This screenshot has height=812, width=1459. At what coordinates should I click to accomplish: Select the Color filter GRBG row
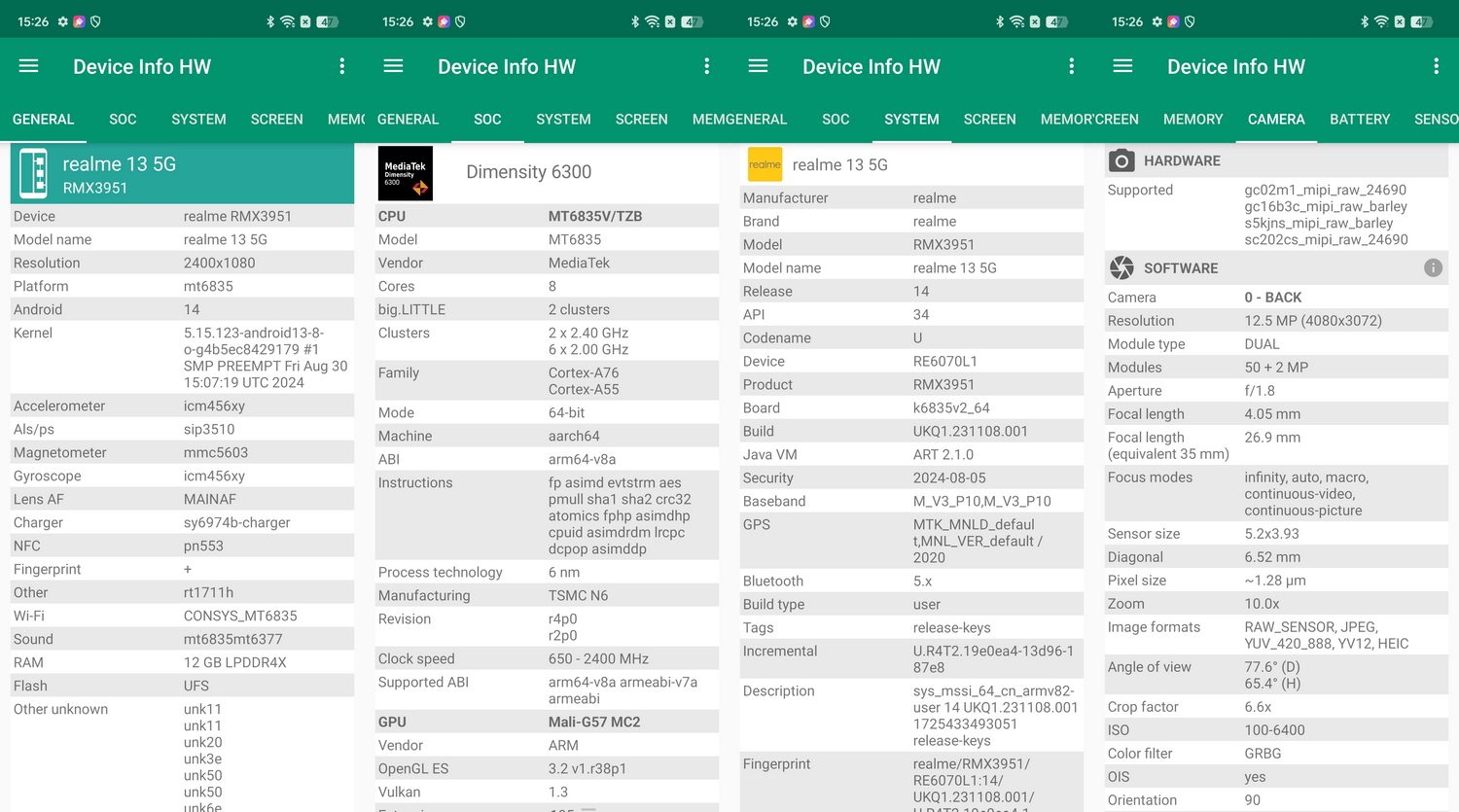point(1276,754)
